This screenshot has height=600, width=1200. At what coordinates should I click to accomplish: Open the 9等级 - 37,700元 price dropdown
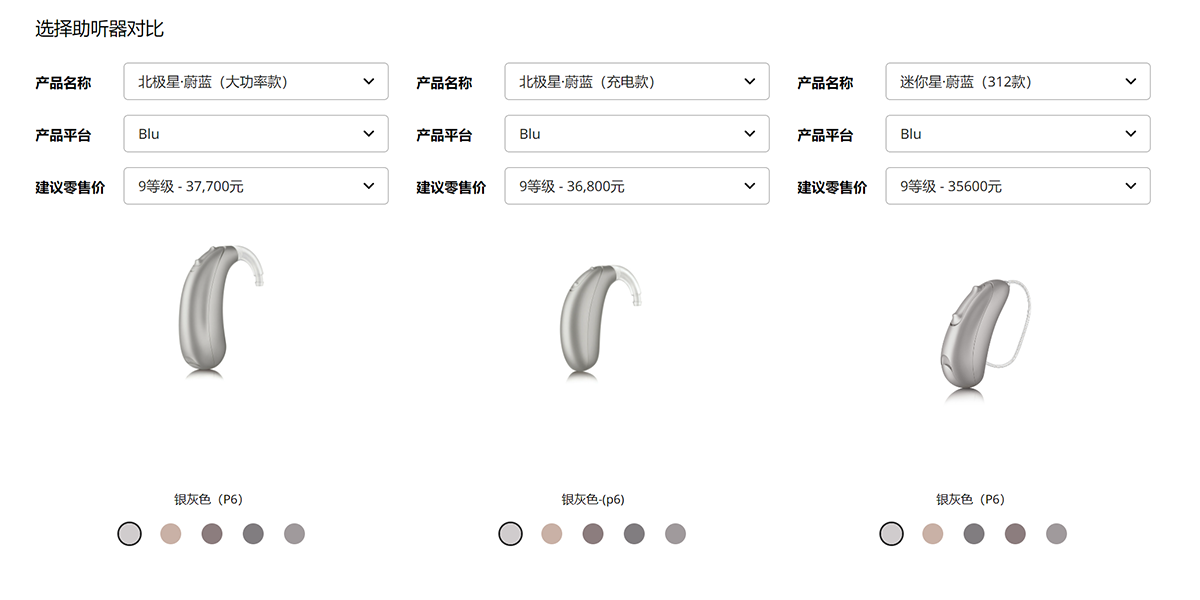point(256,186)
